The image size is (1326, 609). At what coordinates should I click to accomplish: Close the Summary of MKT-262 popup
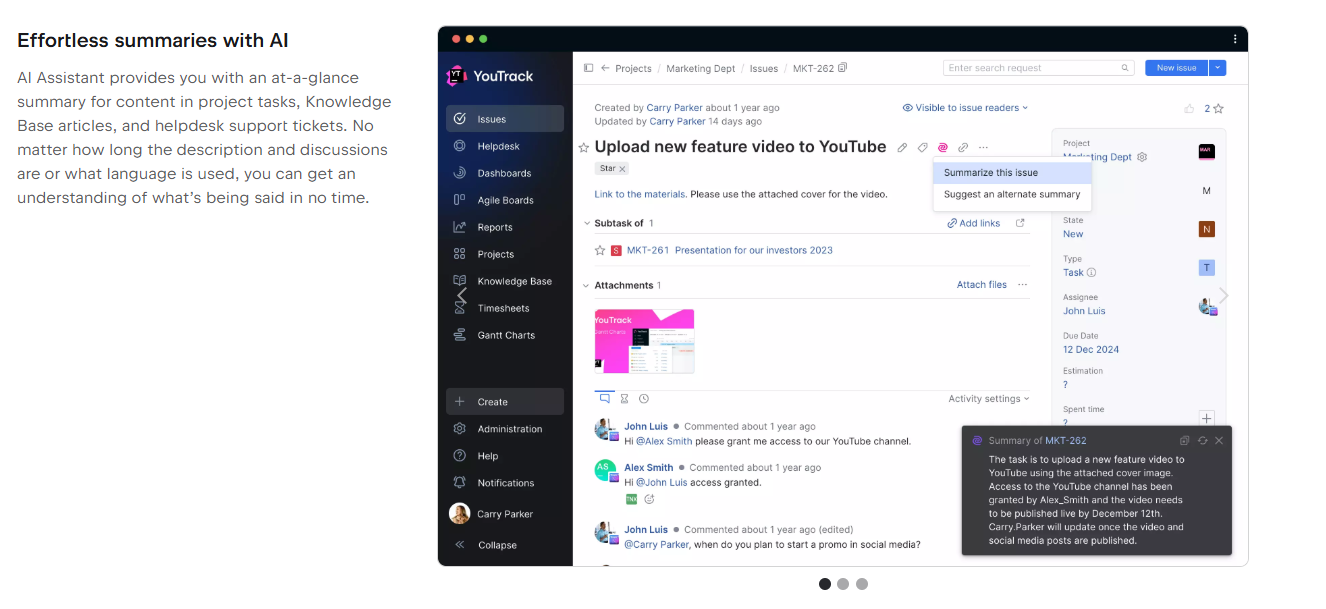pos(1219,440)
